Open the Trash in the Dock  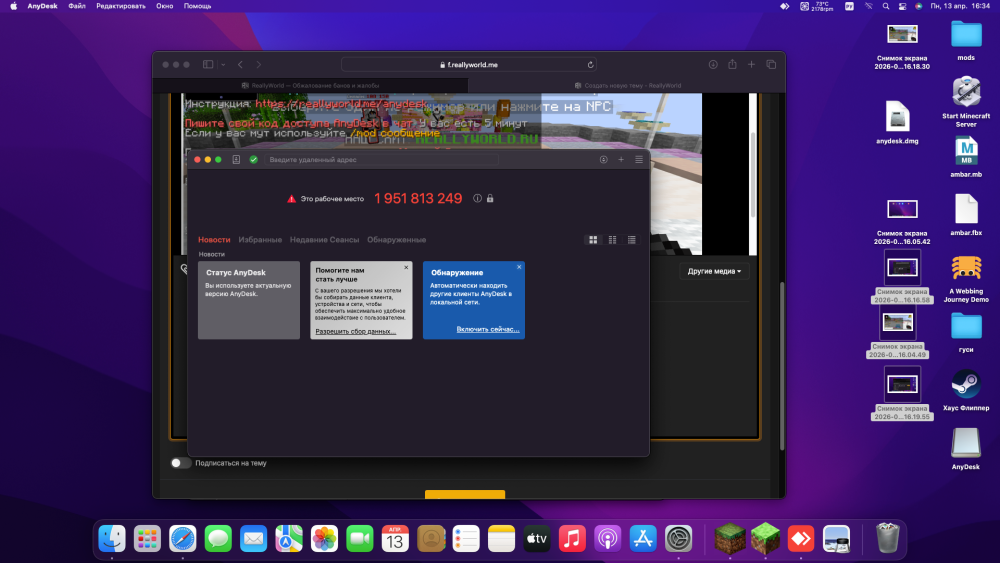pos(887,538)
